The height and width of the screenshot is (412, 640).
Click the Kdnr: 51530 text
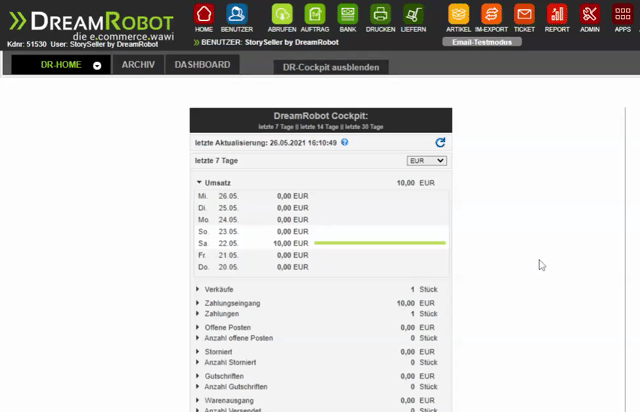(27, 44)
